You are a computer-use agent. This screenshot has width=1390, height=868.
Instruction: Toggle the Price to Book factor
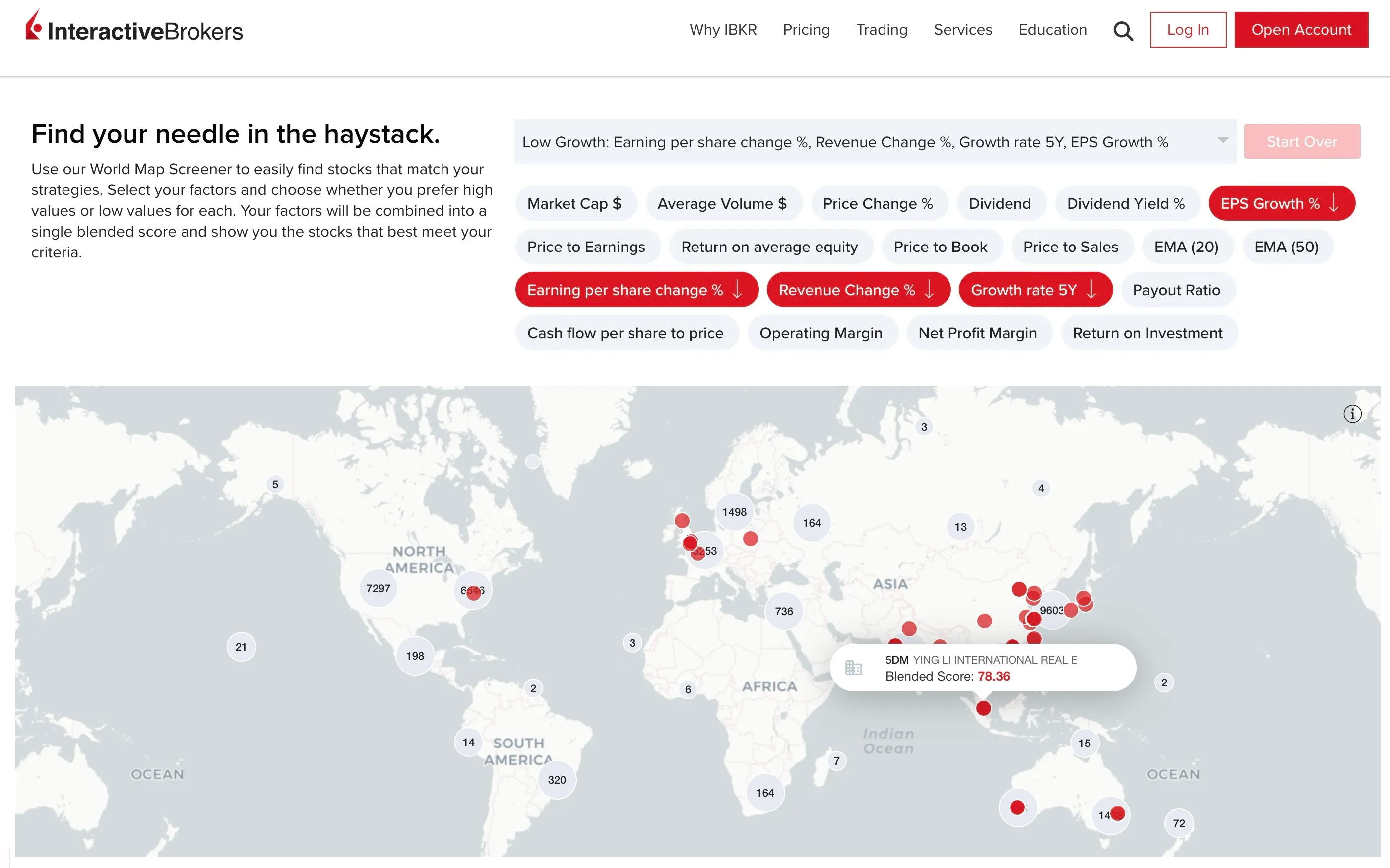coord(942,247)
